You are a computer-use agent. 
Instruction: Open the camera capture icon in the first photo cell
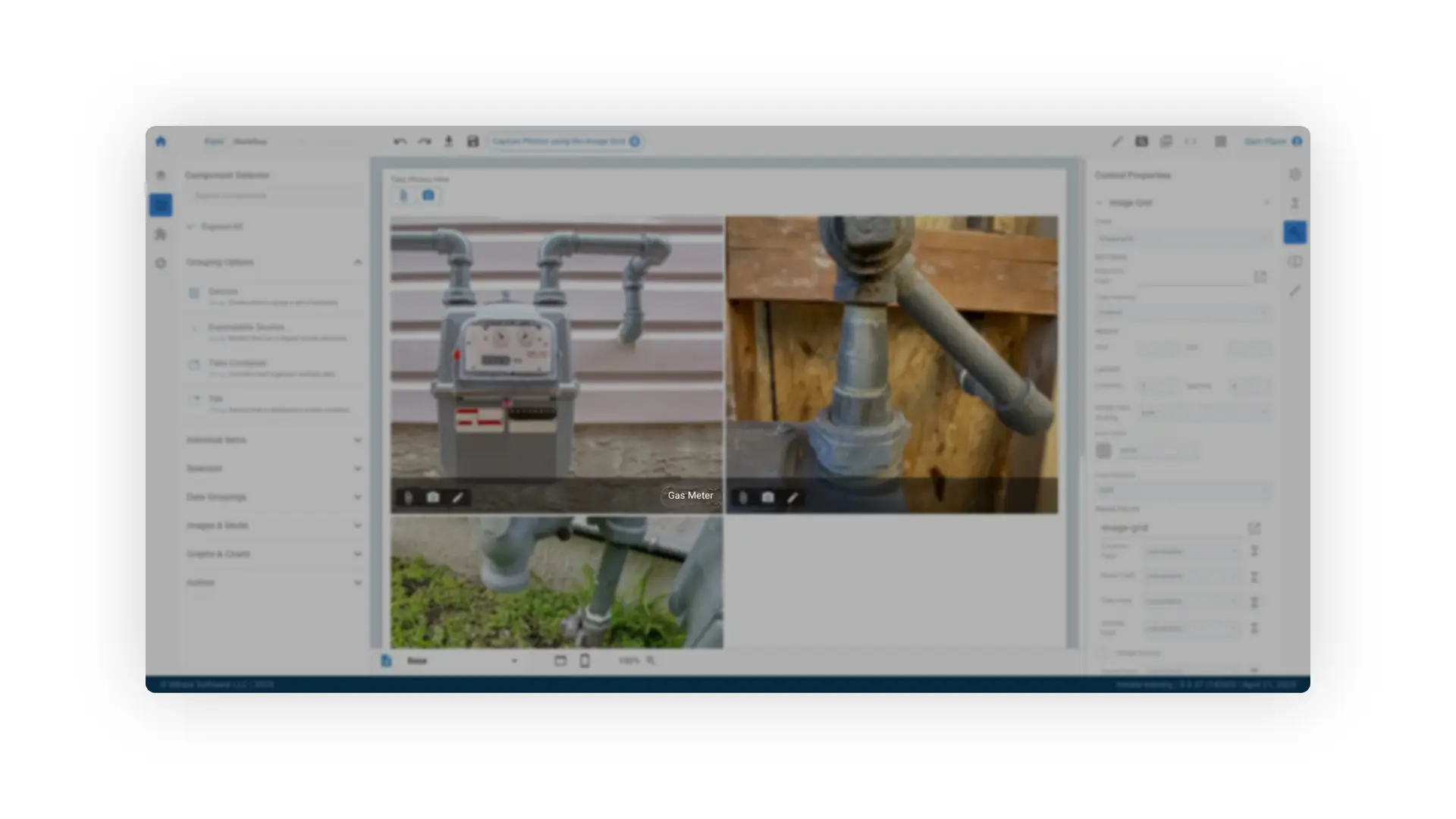click(x=433, y=498)
